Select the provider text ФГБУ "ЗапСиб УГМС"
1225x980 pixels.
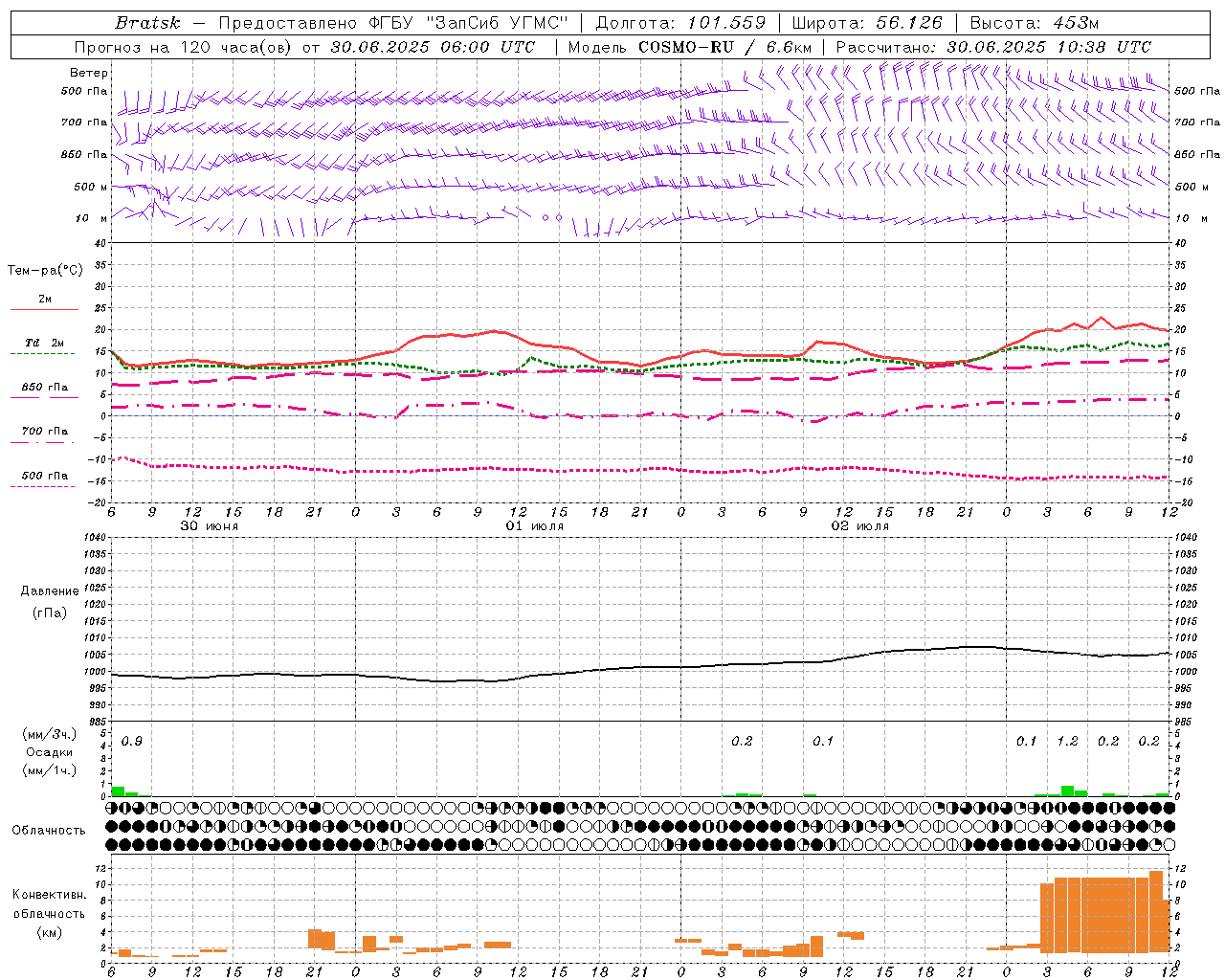click(x=470, y=23)
